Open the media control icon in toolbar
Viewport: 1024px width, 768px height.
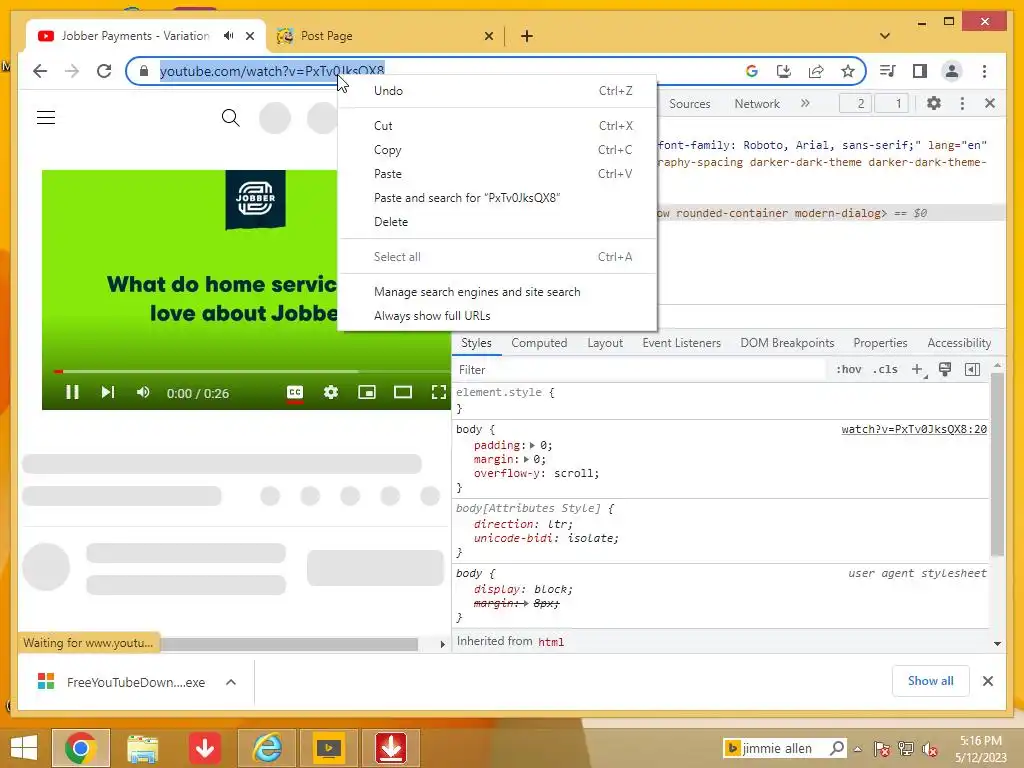pyautogui.click(x=888, y=71)
